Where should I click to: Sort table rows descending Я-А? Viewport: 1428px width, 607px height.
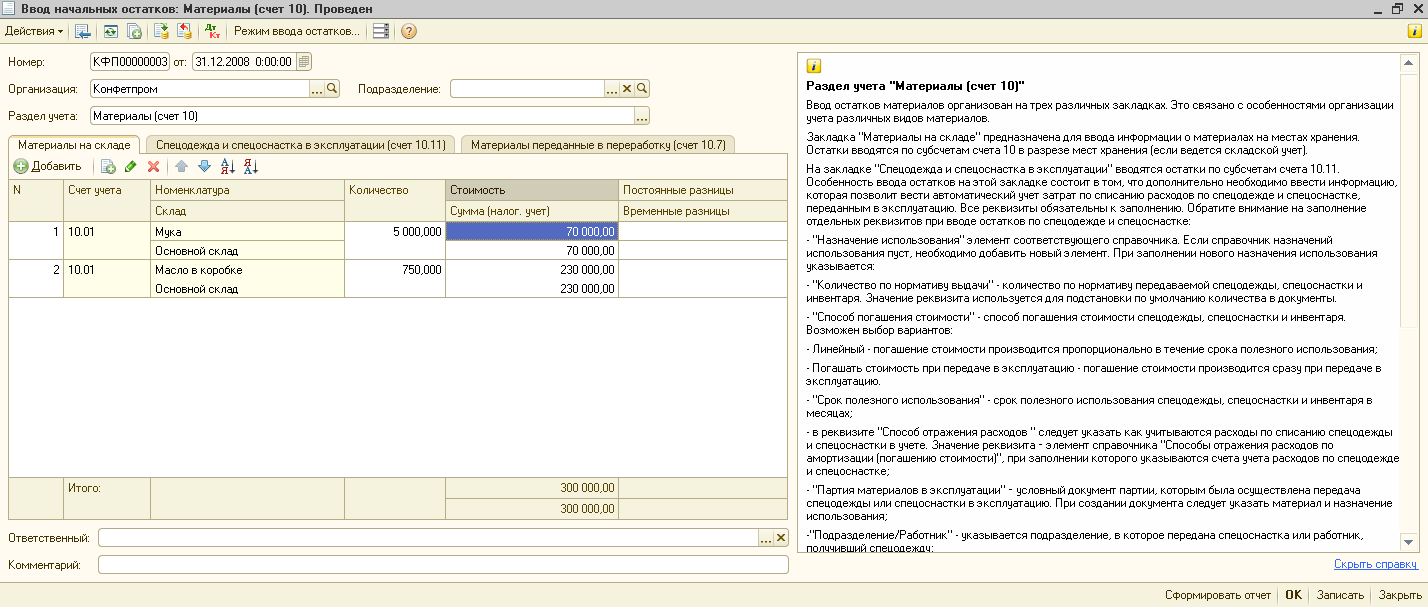click(250, 167)
